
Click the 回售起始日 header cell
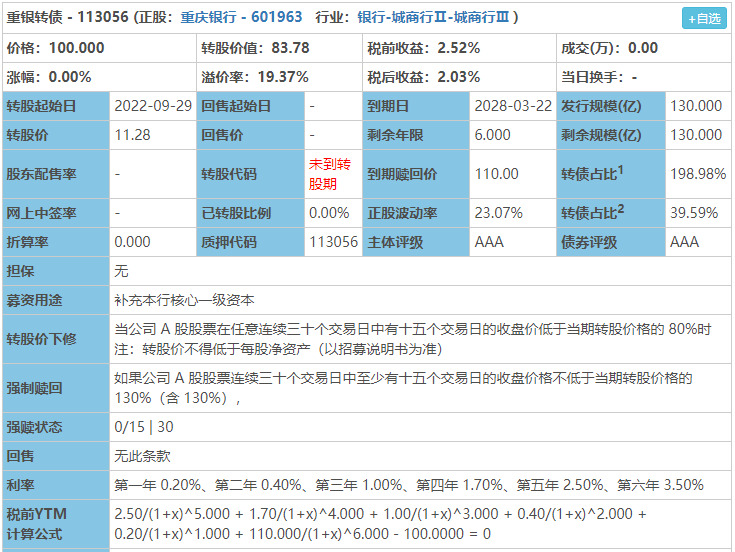[x=251, y=106]
